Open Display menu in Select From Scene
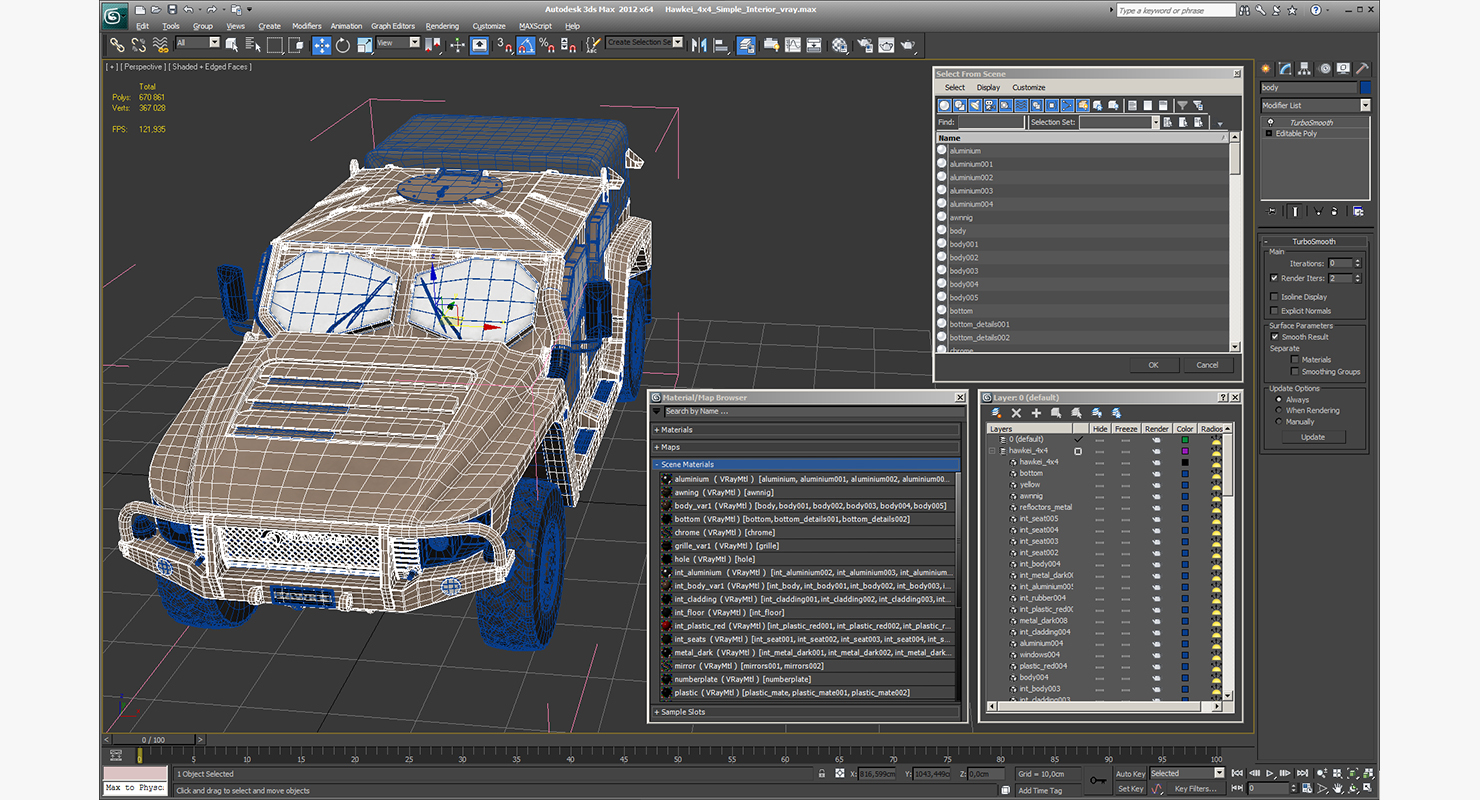Viewport: 1480px width, 800px height. [x=988, y=88]
